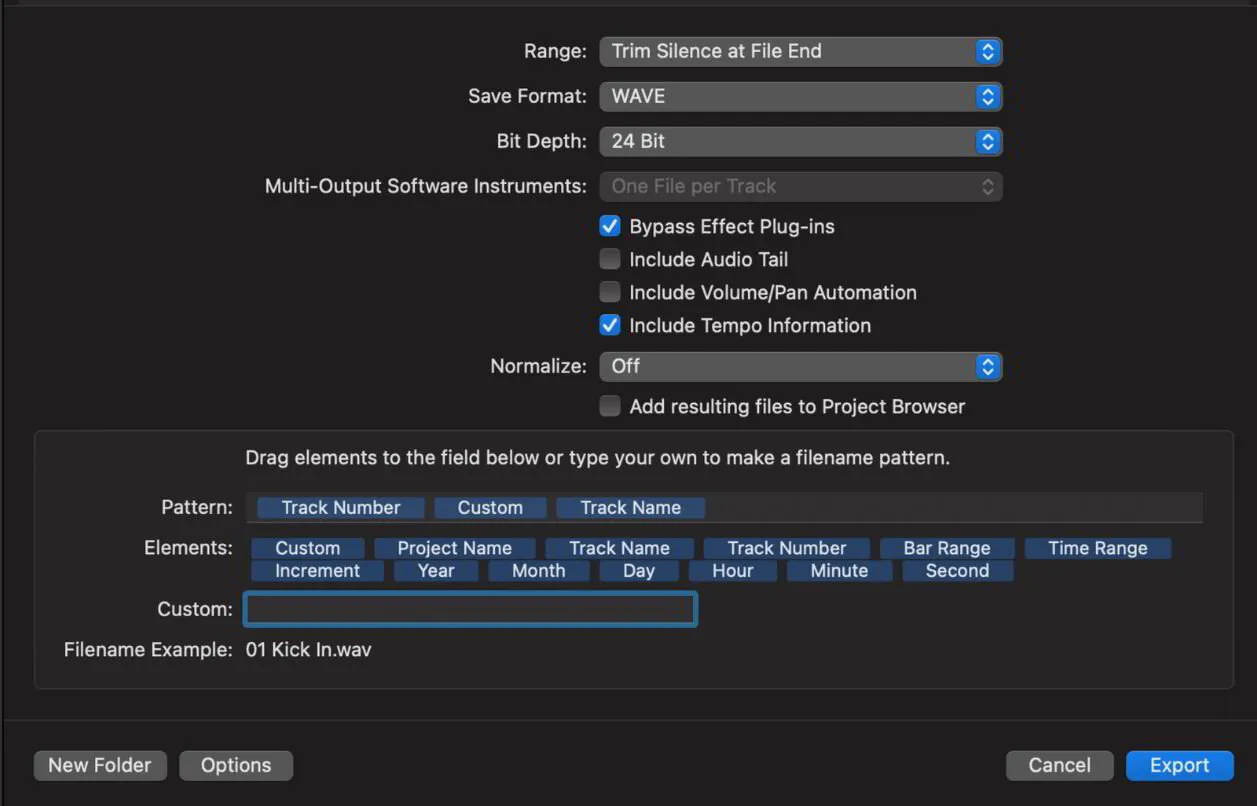Select the Time Range element chip
Viewport: 1257px width, 806px height.
click(1098, 548)
